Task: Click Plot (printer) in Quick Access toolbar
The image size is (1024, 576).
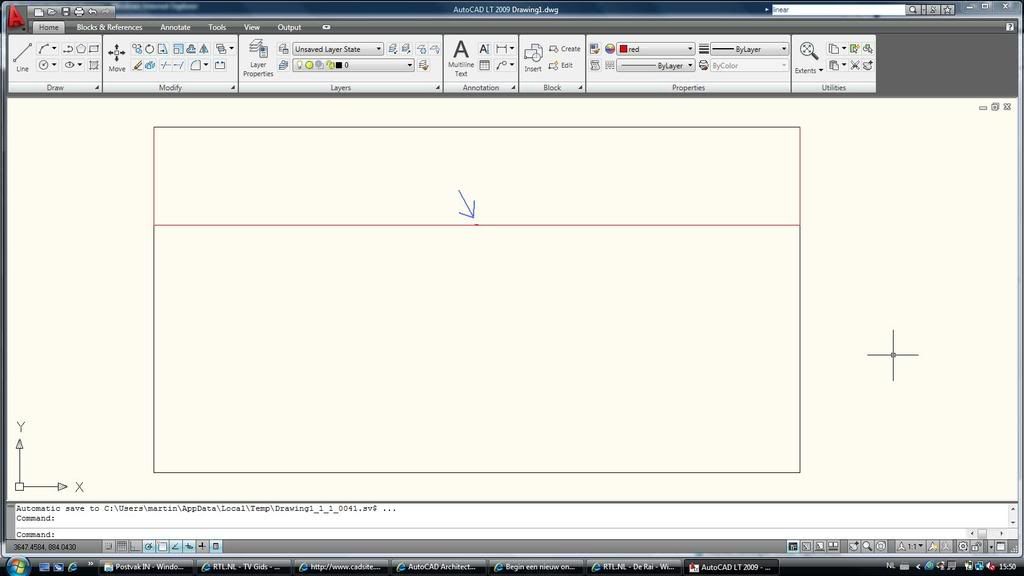Action: [x=79, y=12]
